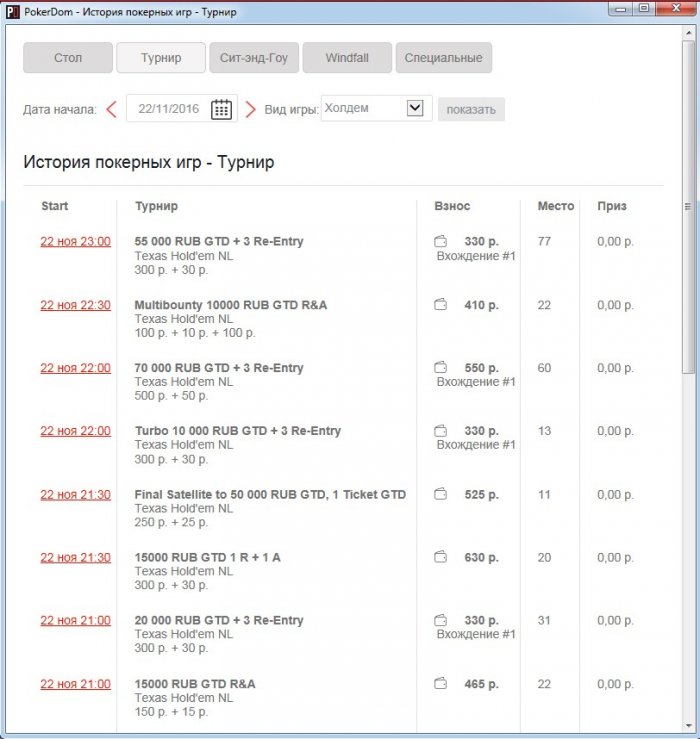700x739 pixels.
Task: Switch to the Windfall tab
Action: pyautogui.click(x=347, y=57)
